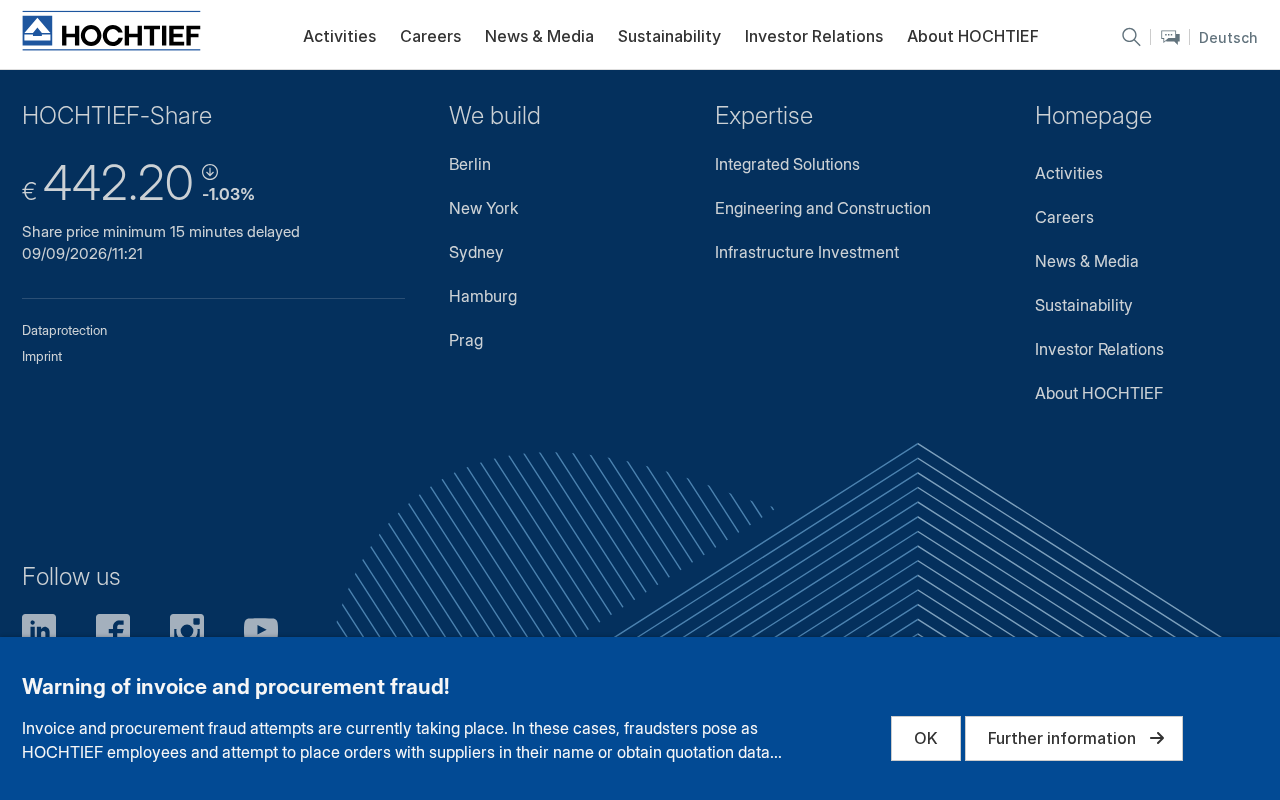The height and width of the screenshot is (800, 1280).
Task: Open footer Investor Relations link
Action: [x=1099, y=350]
